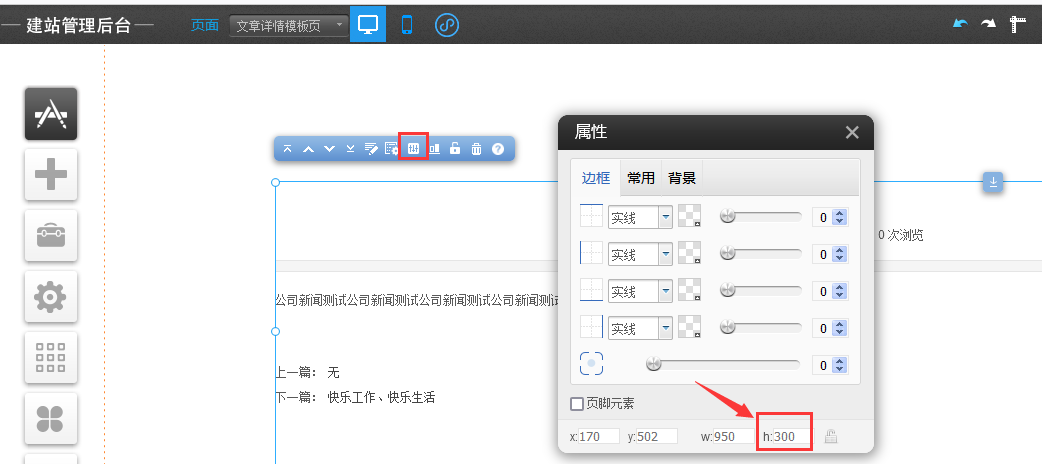This screenshot has height=464, width=1042.
Task: Open the gear settings sidebar button
Action: 51,297
